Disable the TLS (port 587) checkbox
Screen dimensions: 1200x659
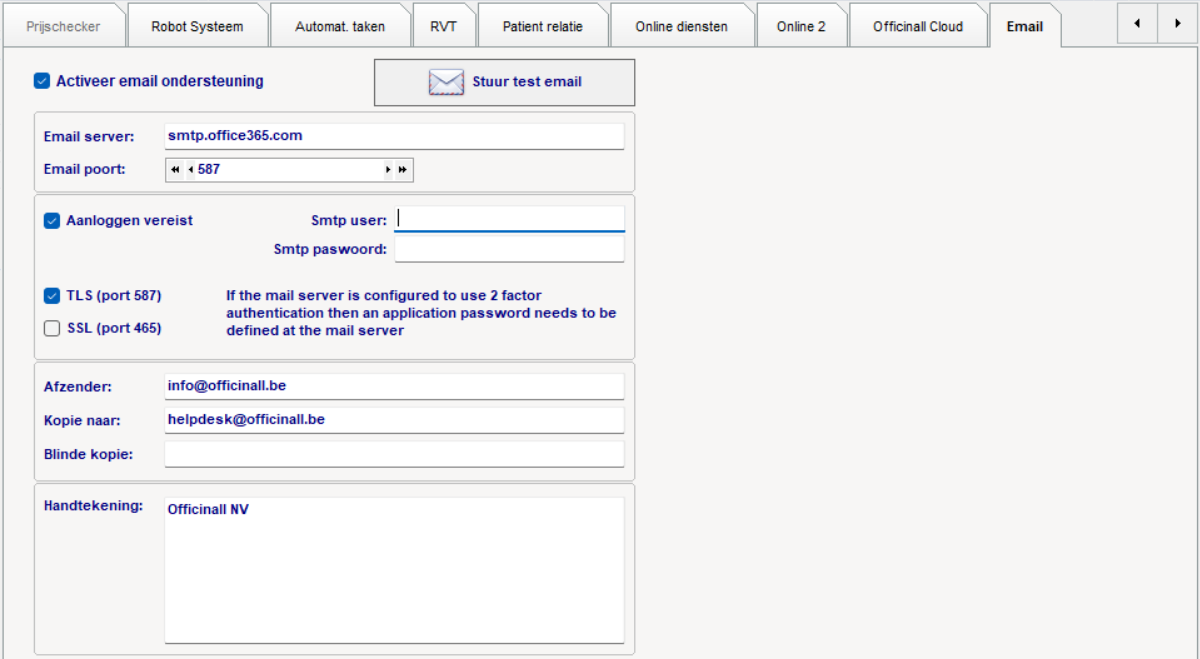coord(52,296)
